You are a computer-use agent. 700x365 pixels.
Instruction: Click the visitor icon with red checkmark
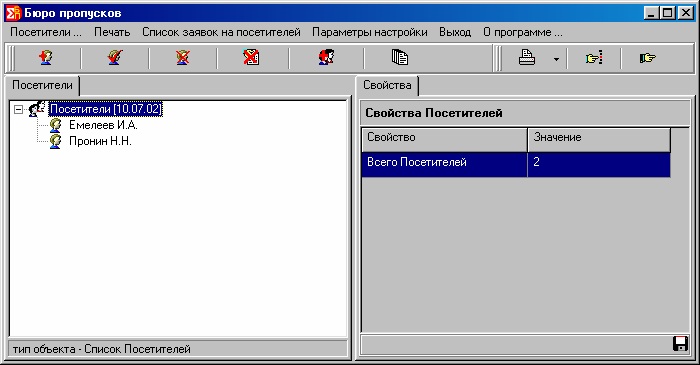coord(115,58)
